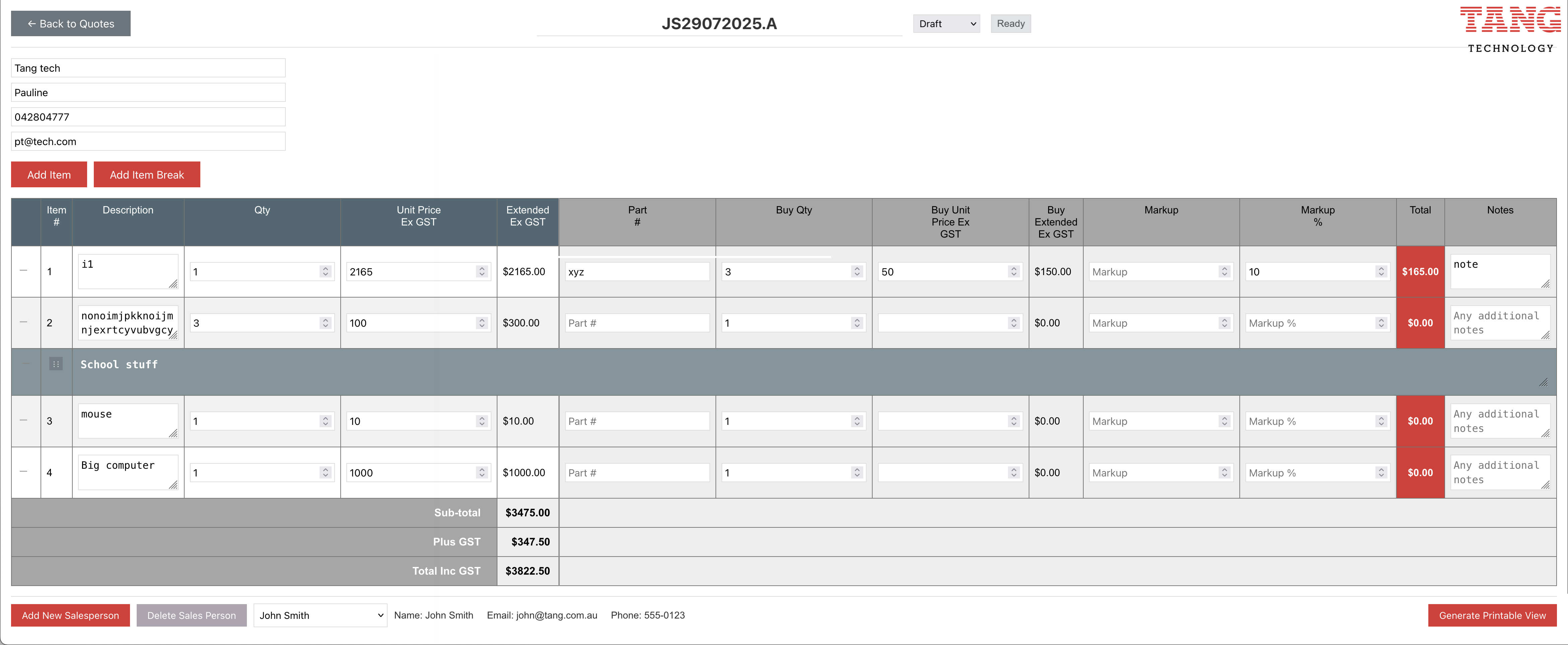The image size is (1568, 645).
Task: Click the Markup % stepper on item 1
Action: (x=1380, y=272)
